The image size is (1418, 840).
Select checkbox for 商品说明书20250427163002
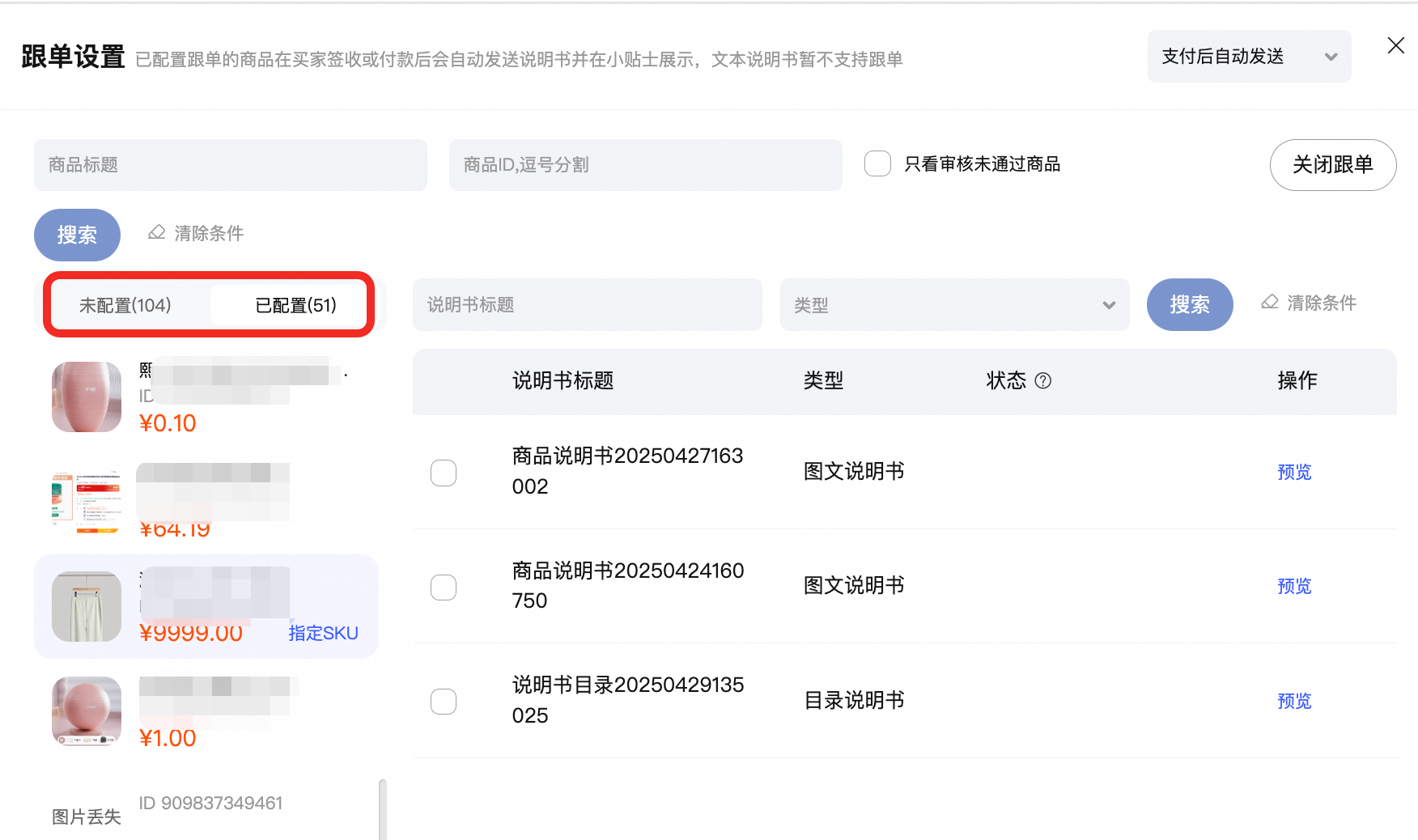tap(444, 473)
